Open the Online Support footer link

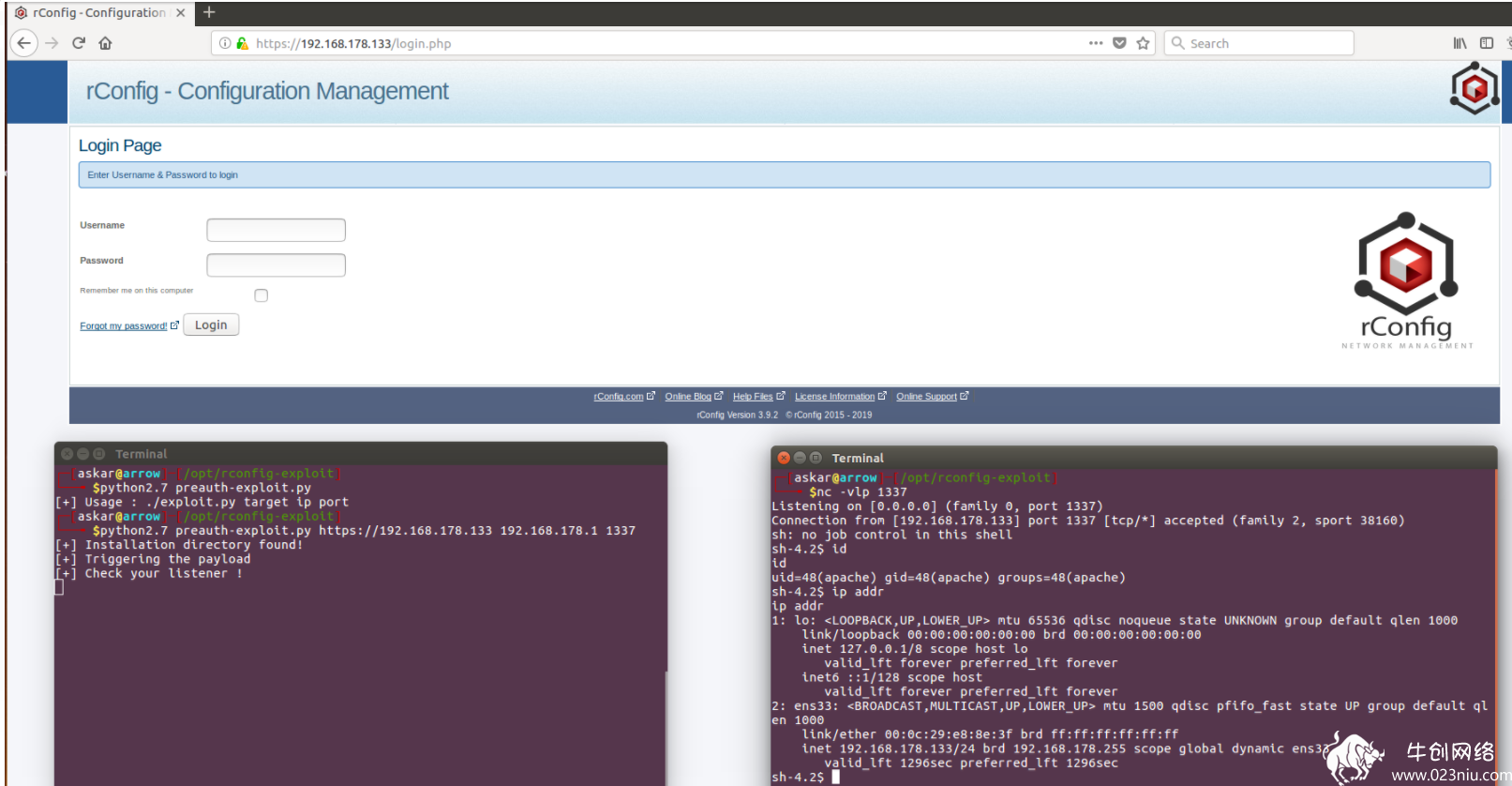point(926,397)
